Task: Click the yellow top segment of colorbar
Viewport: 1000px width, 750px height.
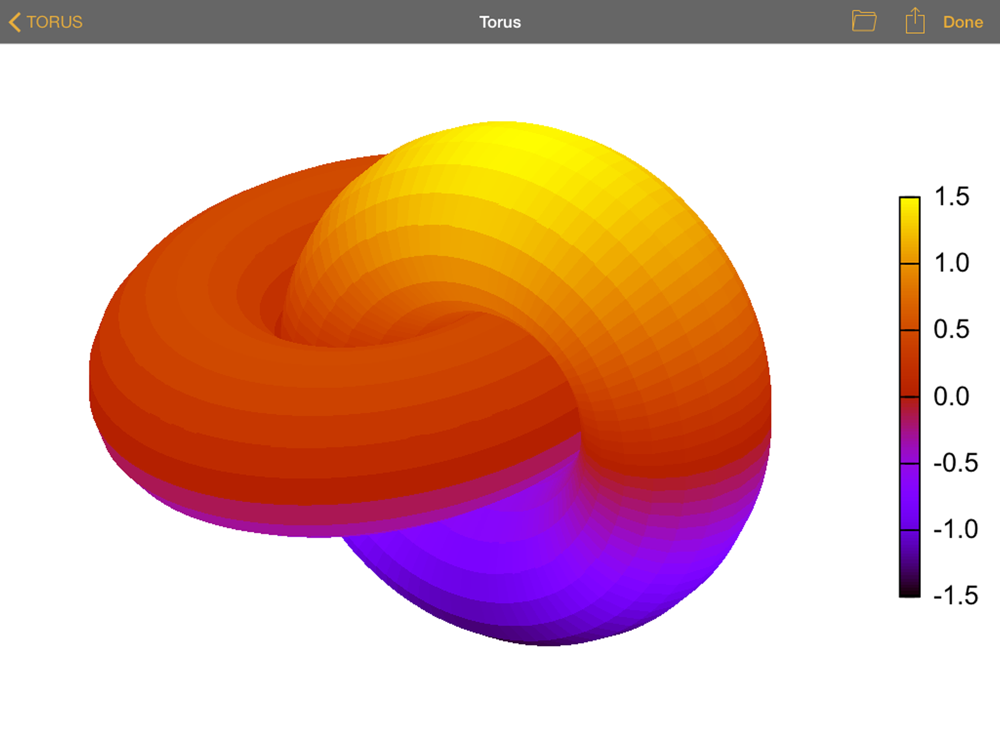Action: [909, 229]
